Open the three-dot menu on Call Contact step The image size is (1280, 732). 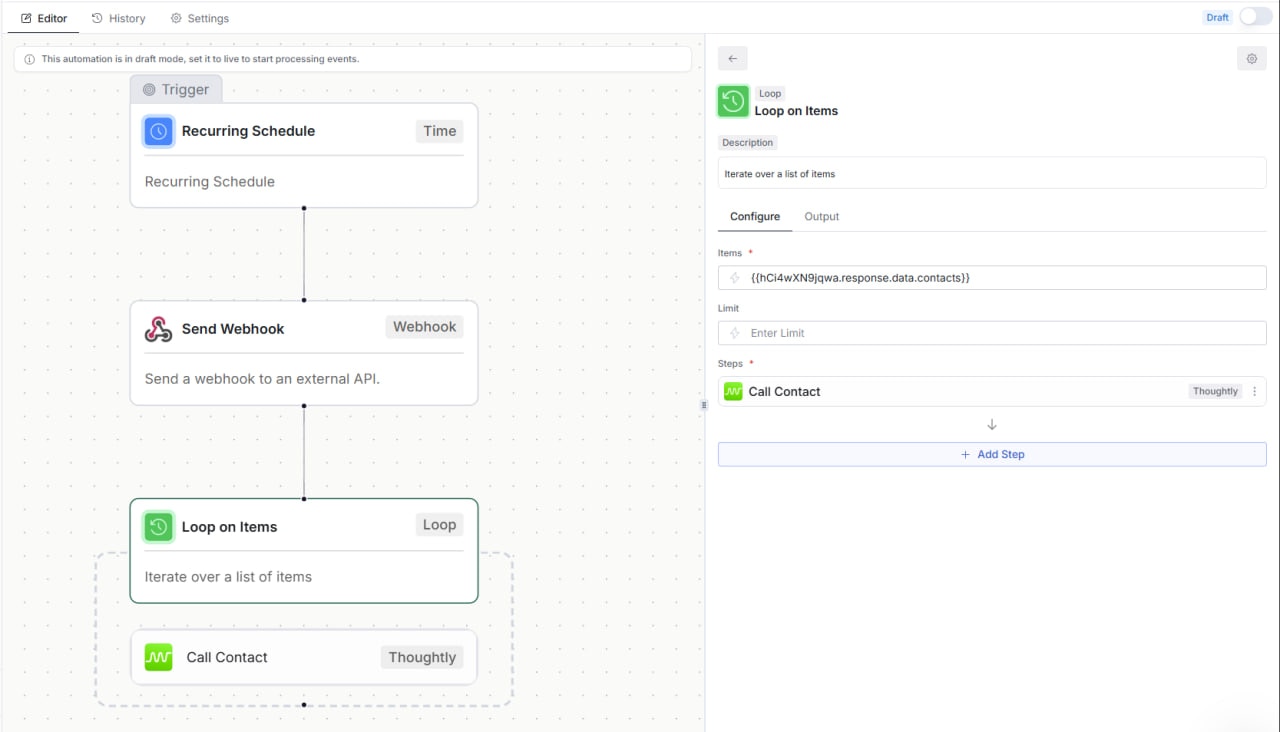tap(1254, 391)
